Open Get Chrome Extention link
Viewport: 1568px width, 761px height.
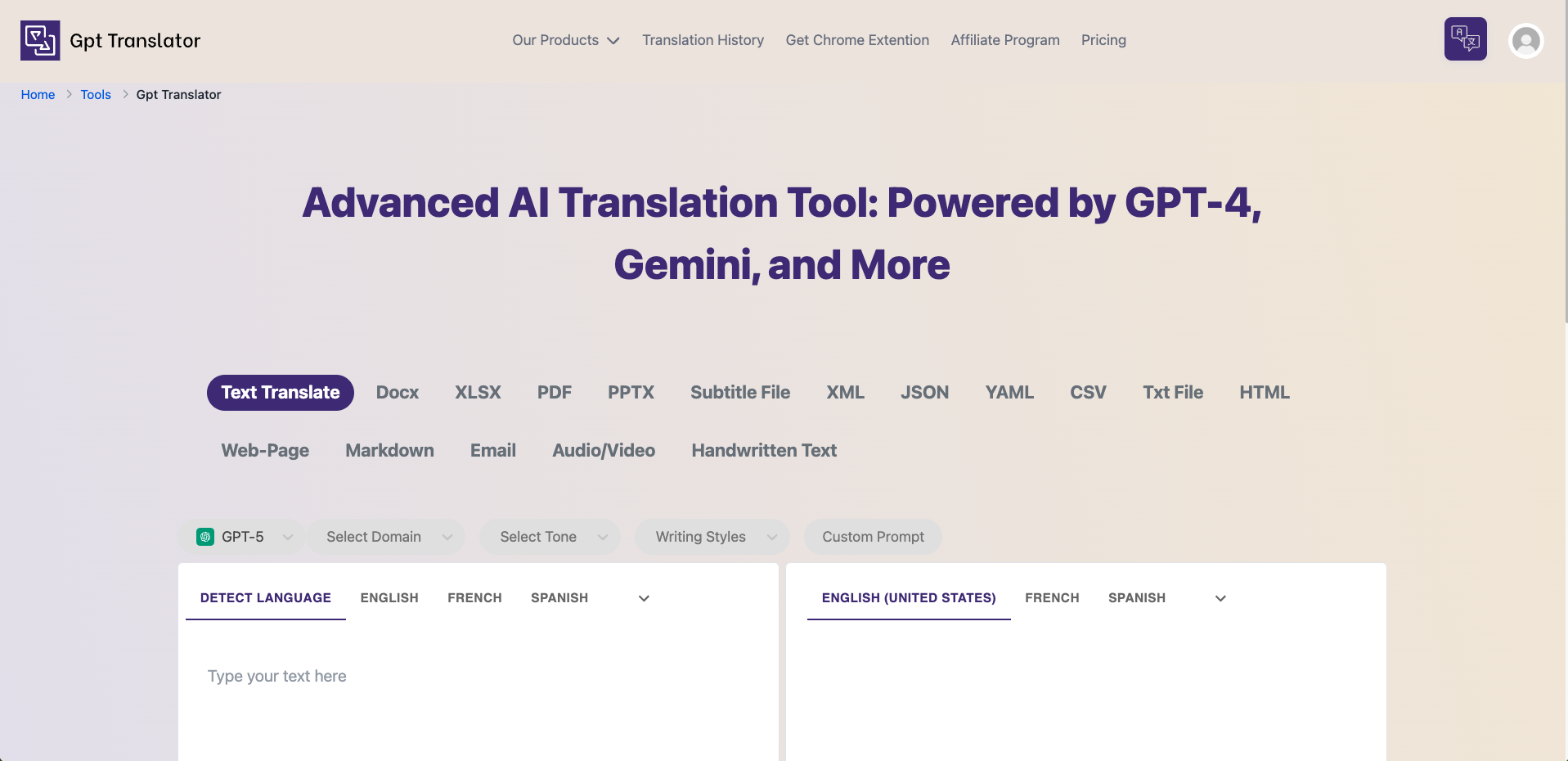pos(857,40)
